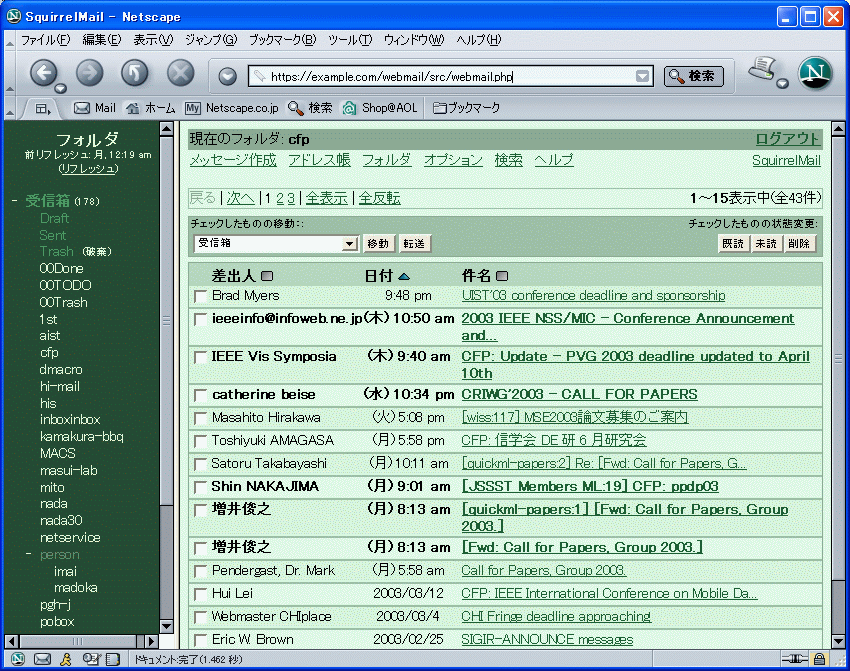Click the AIM running-man icon in status bar
Image resolution: width=850 pixels, height=671 pixels.
66,659
